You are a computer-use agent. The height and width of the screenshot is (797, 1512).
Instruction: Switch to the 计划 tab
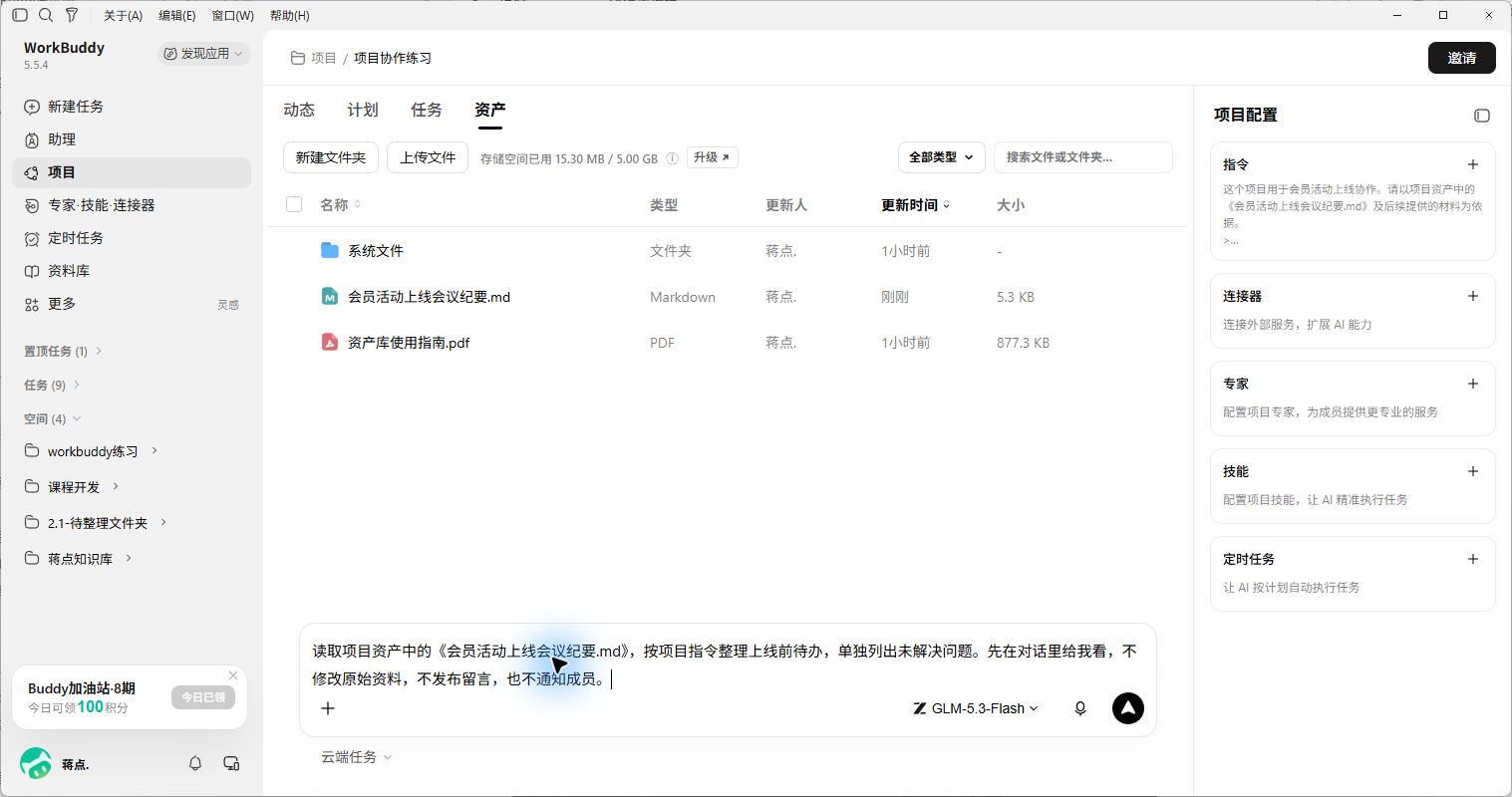pos(363,110)
